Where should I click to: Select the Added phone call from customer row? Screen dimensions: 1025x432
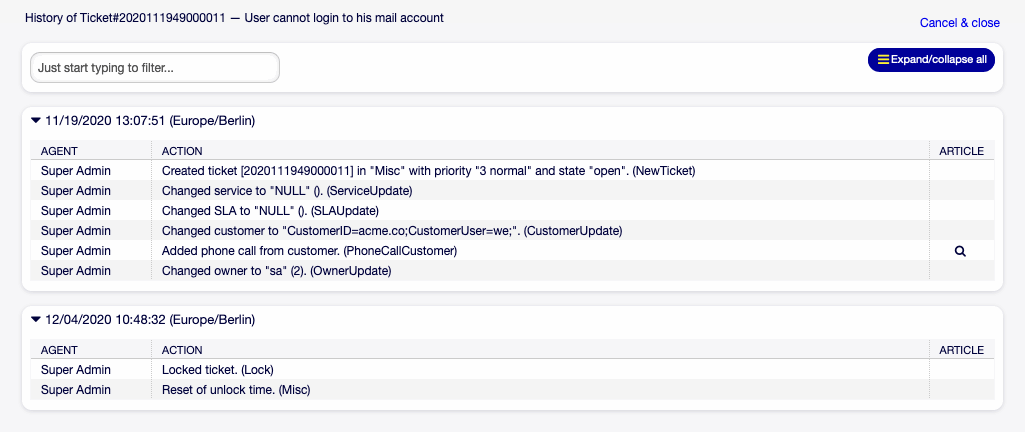[x=309, y=251]
